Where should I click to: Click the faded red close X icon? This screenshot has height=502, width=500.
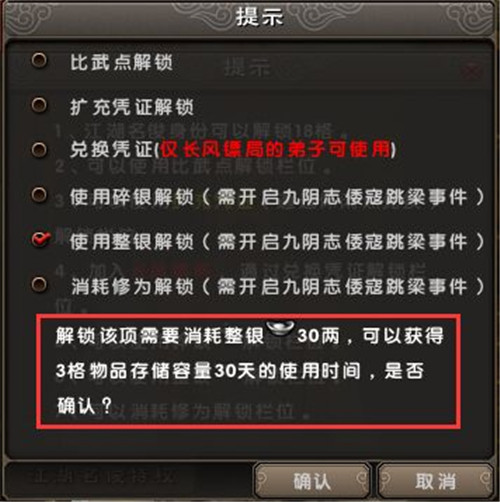pyautogui.click(x=472, y=70)
